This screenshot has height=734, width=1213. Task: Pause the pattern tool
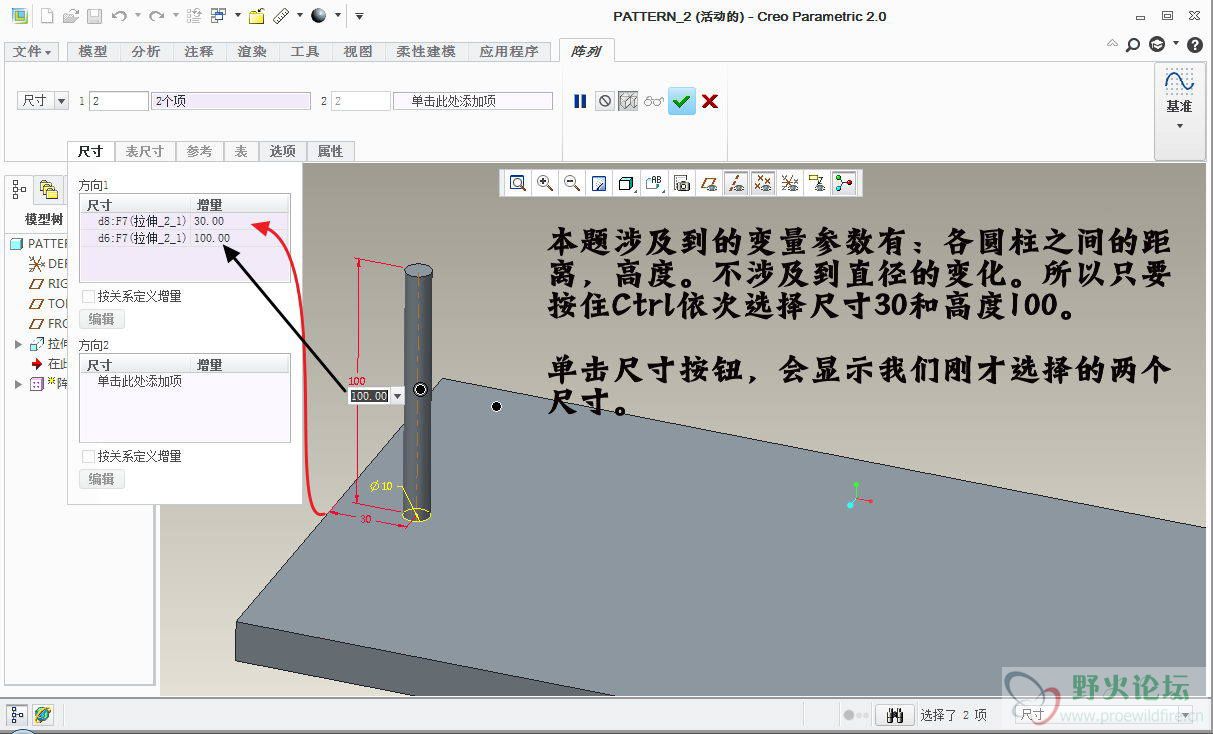coord(580,101)
